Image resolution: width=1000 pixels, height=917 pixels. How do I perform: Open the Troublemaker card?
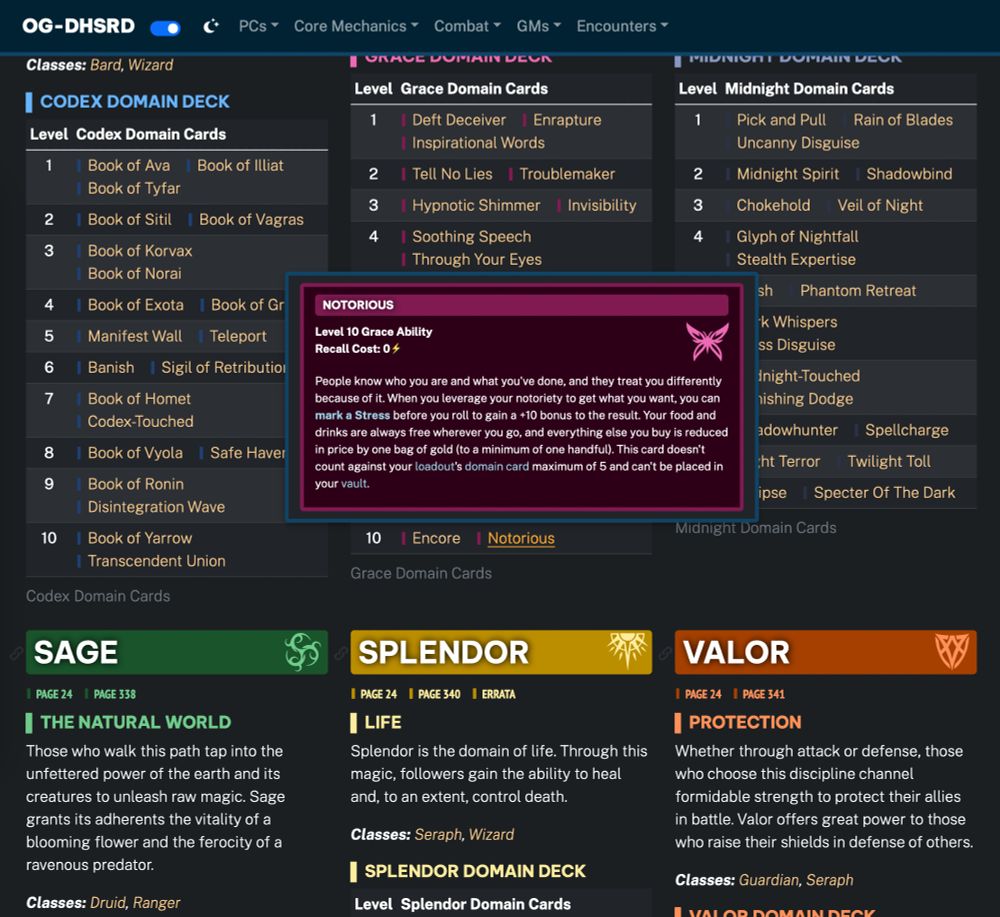(x=567, y=174)
